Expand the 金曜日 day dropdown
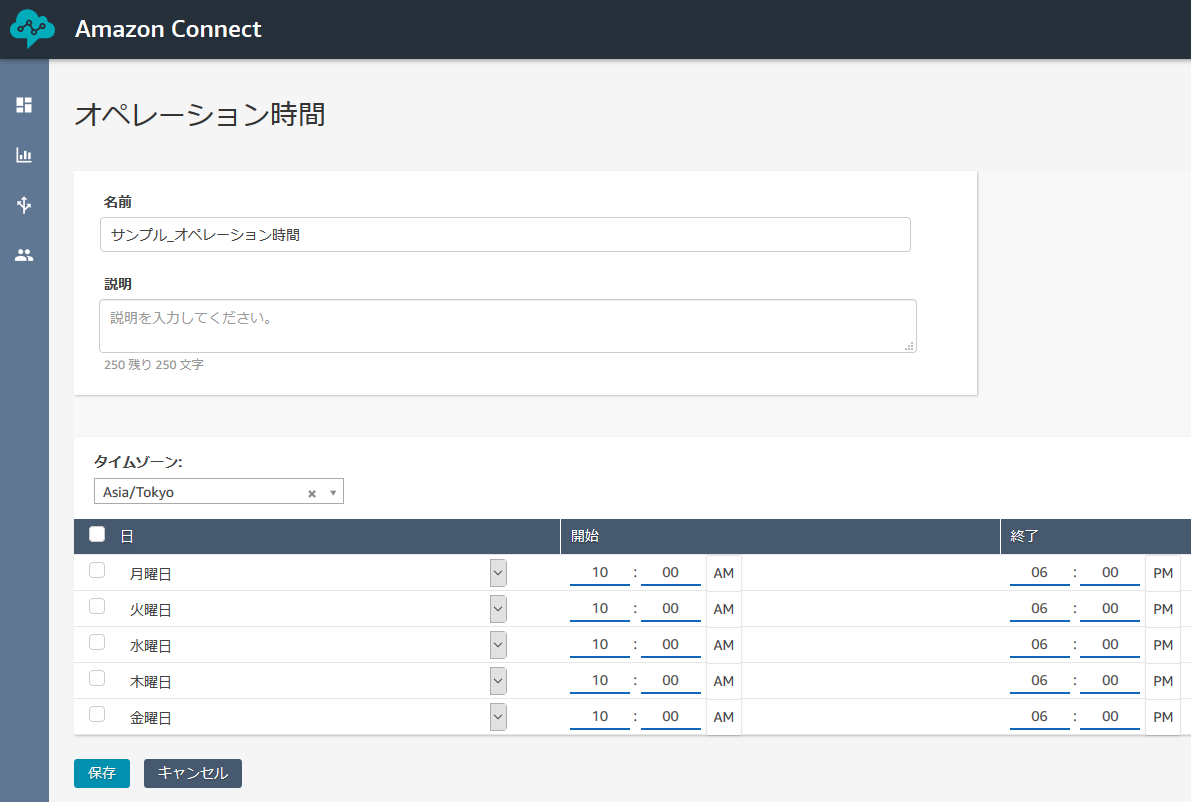Viewport: 1191px width, 802px height. pyautogui.click(x=498, y=717)
